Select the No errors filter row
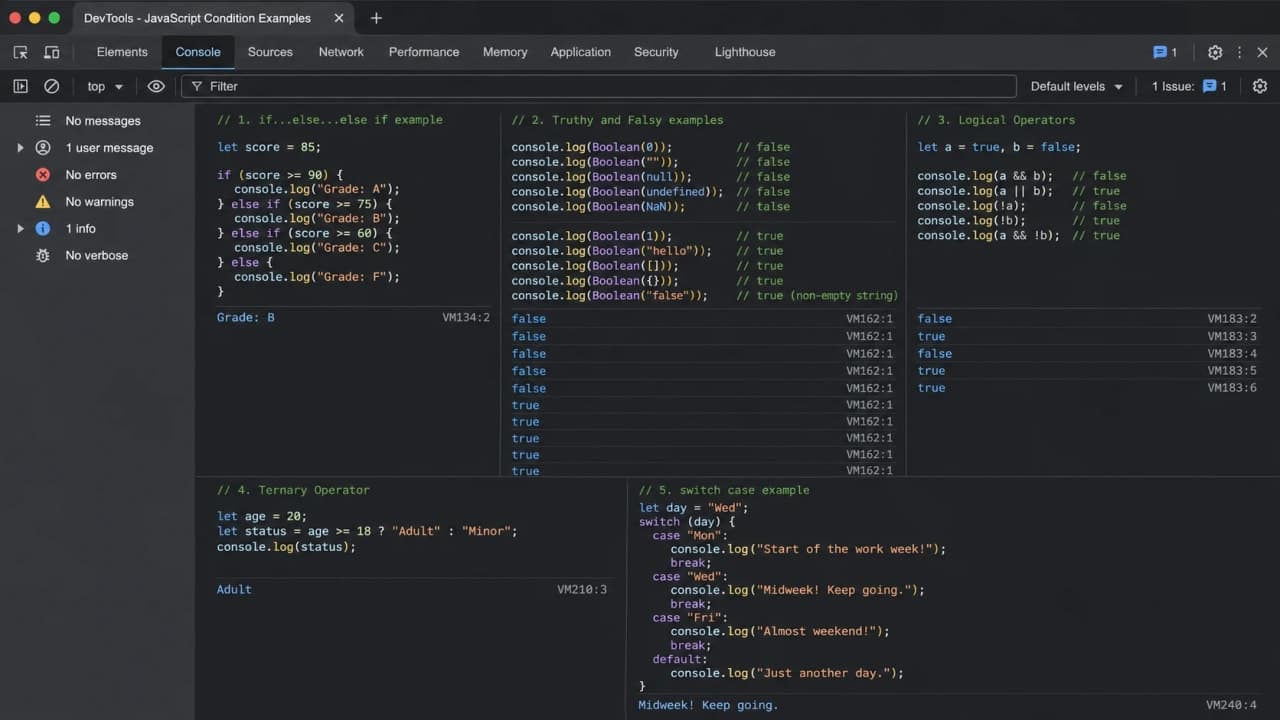1280x720 pixels. 97,174
